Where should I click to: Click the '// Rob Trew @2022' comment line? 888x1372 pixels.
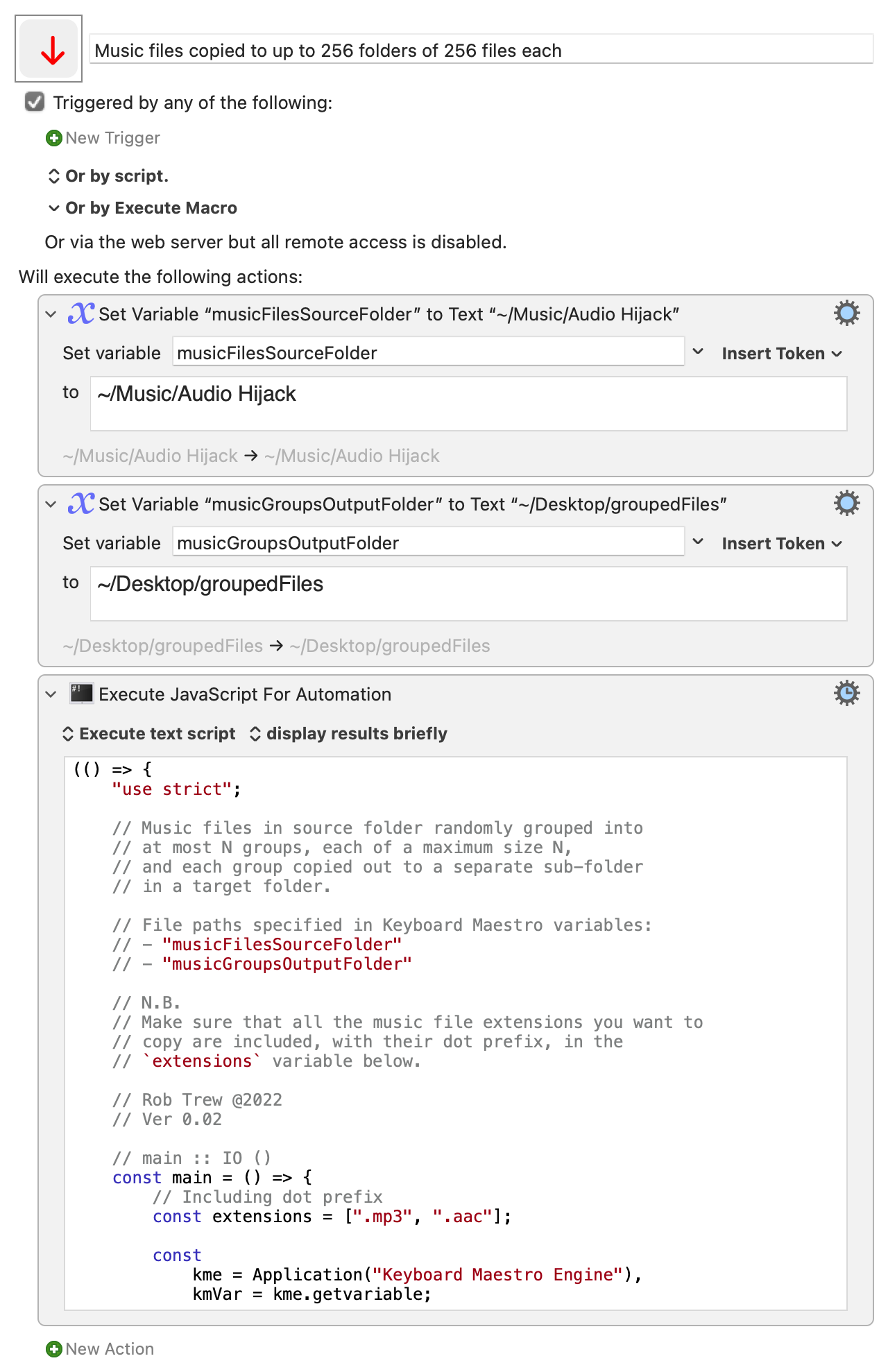coord(198,1100)
